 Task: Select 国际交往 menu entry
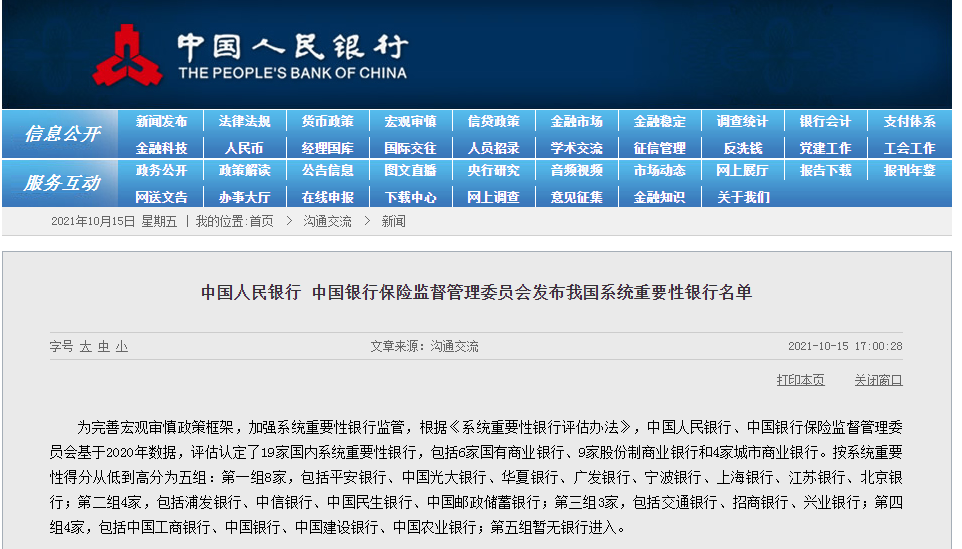point(410,148)
